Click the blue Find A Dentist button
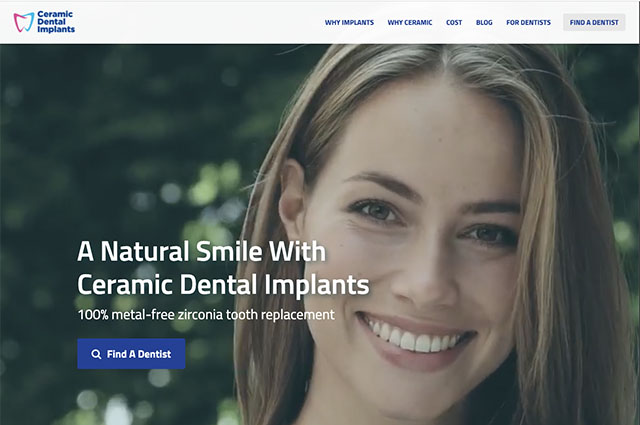 [x=131, y=354]
